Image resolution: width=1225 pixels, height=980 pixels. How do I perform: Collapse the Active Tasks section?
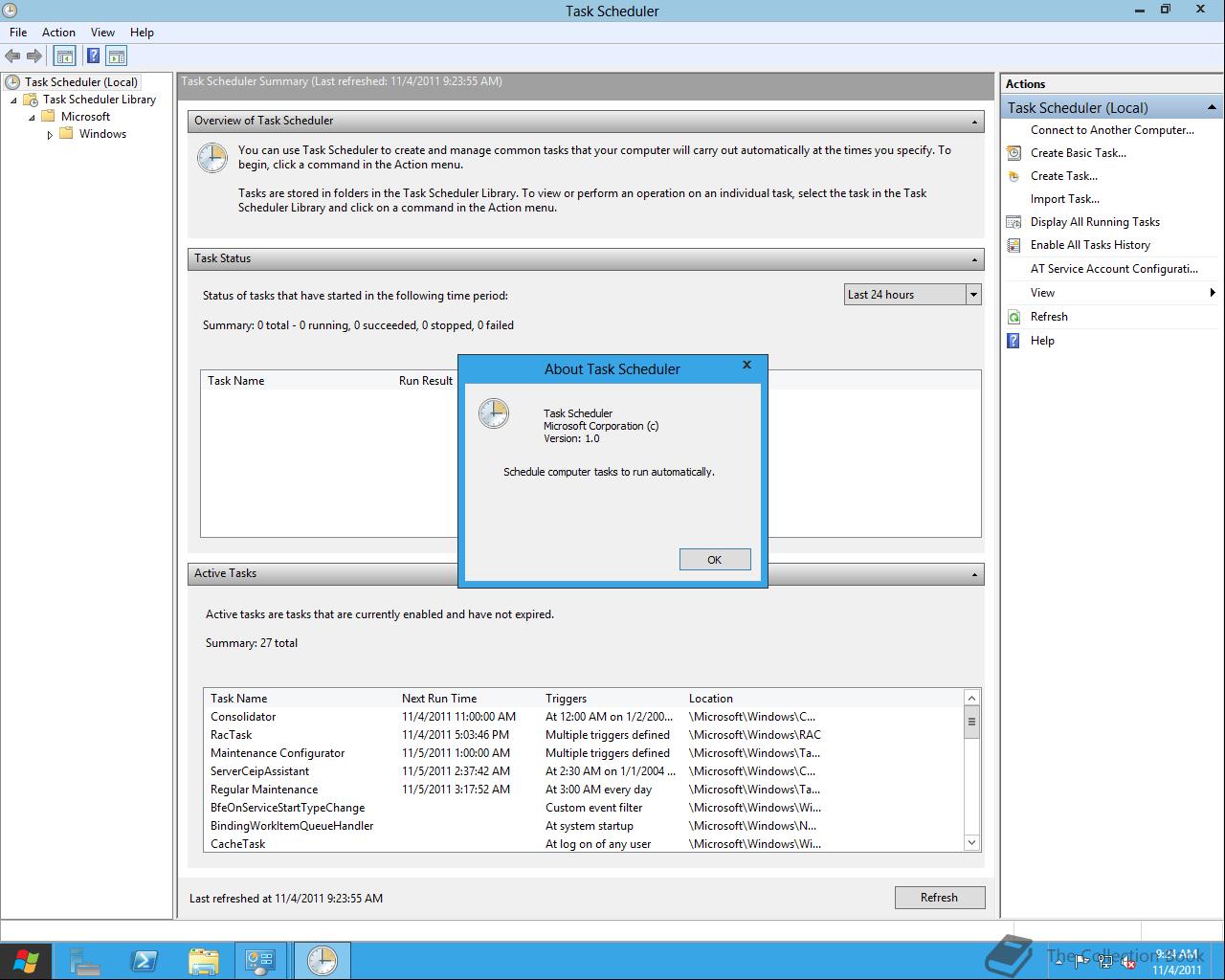974,574
